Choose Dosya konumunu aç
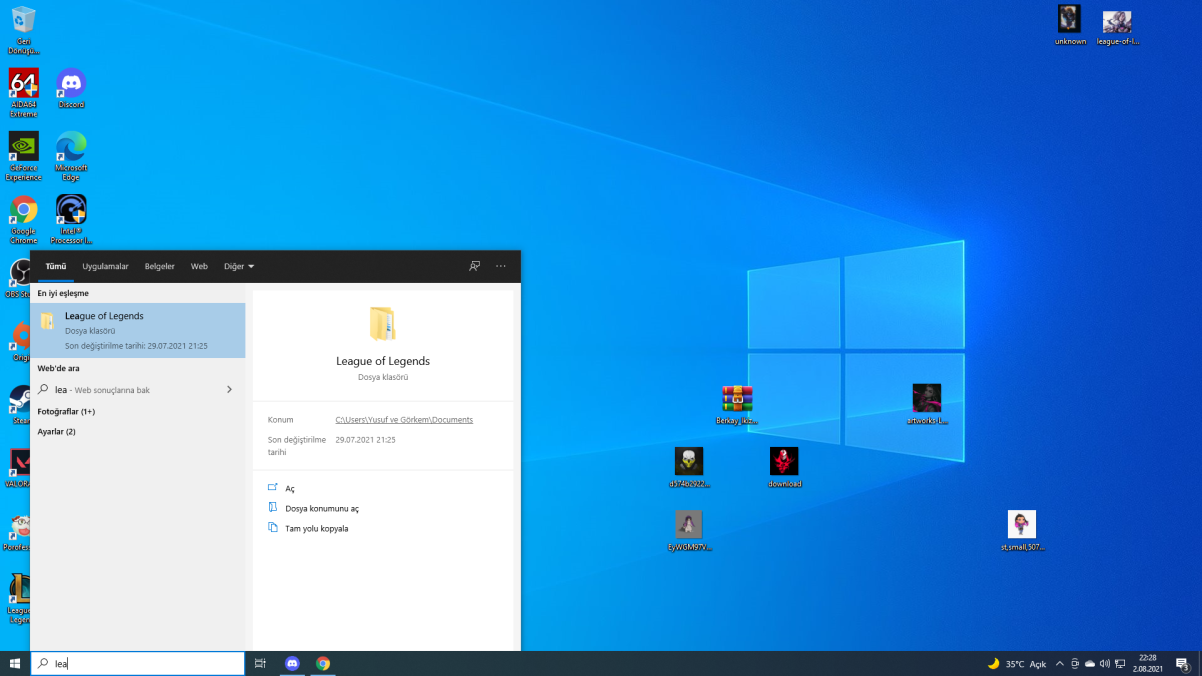Viewport: 1202px width, 676px height. pos(313,508)
